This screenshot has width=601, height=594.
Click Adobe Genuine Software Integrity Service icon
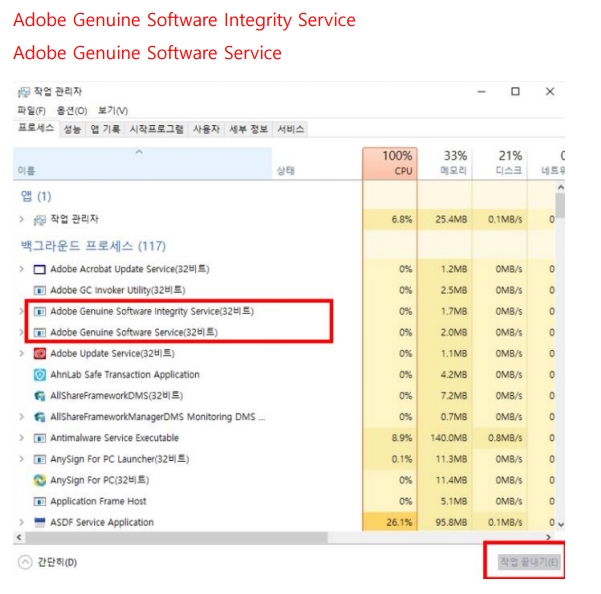coord(40,312)
